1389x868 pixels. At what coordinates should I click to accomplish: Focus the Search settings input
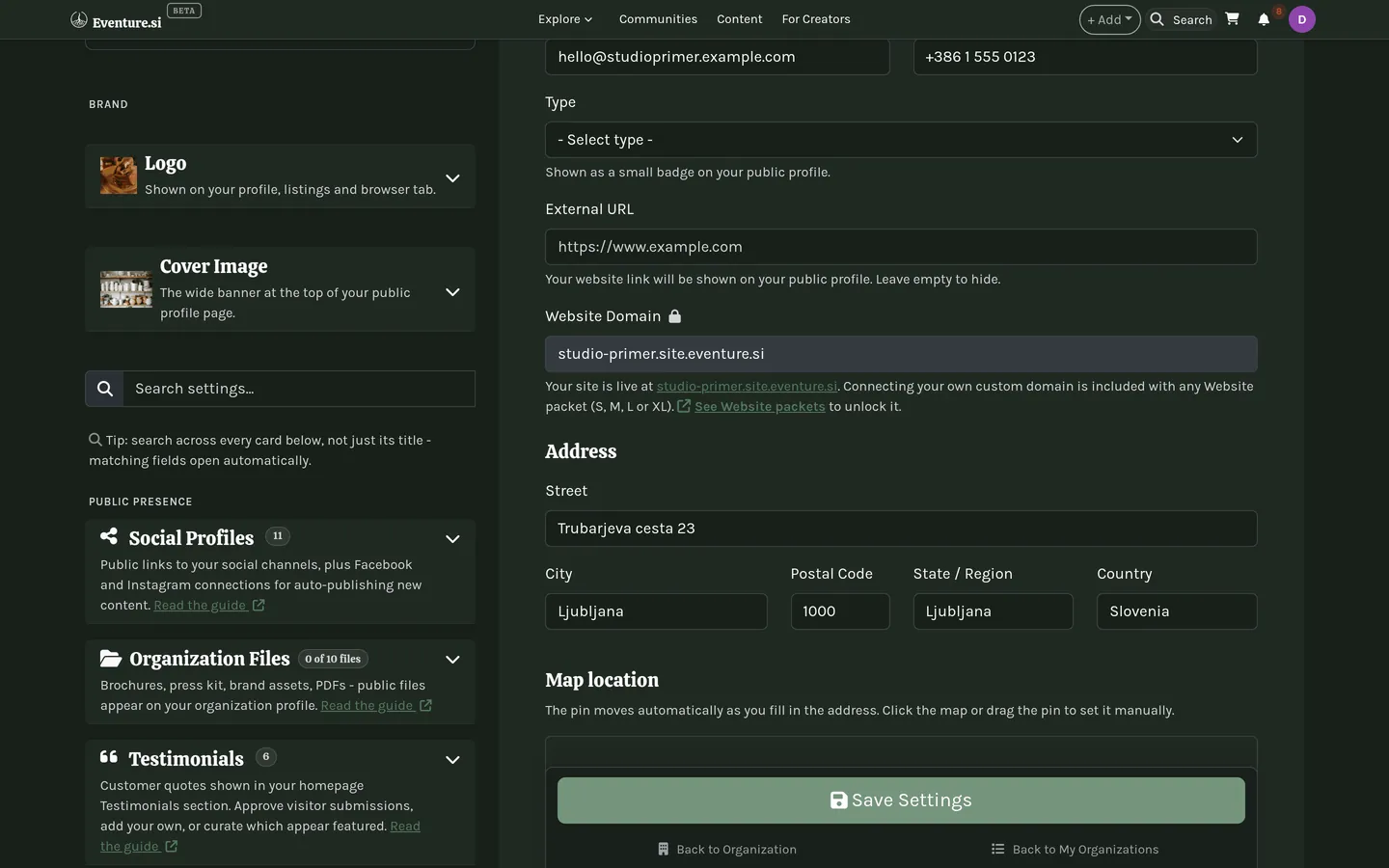click(299, 389)
